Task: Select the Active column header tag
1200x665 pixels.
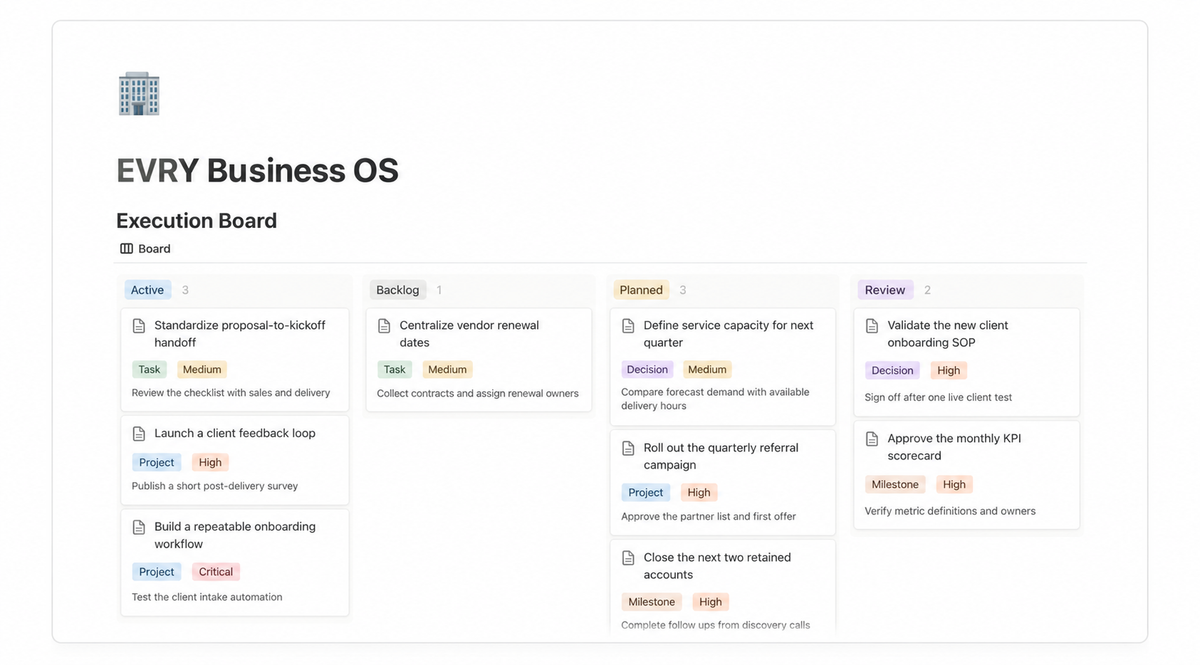Action: pyautogui.click(x=148, y=290)
